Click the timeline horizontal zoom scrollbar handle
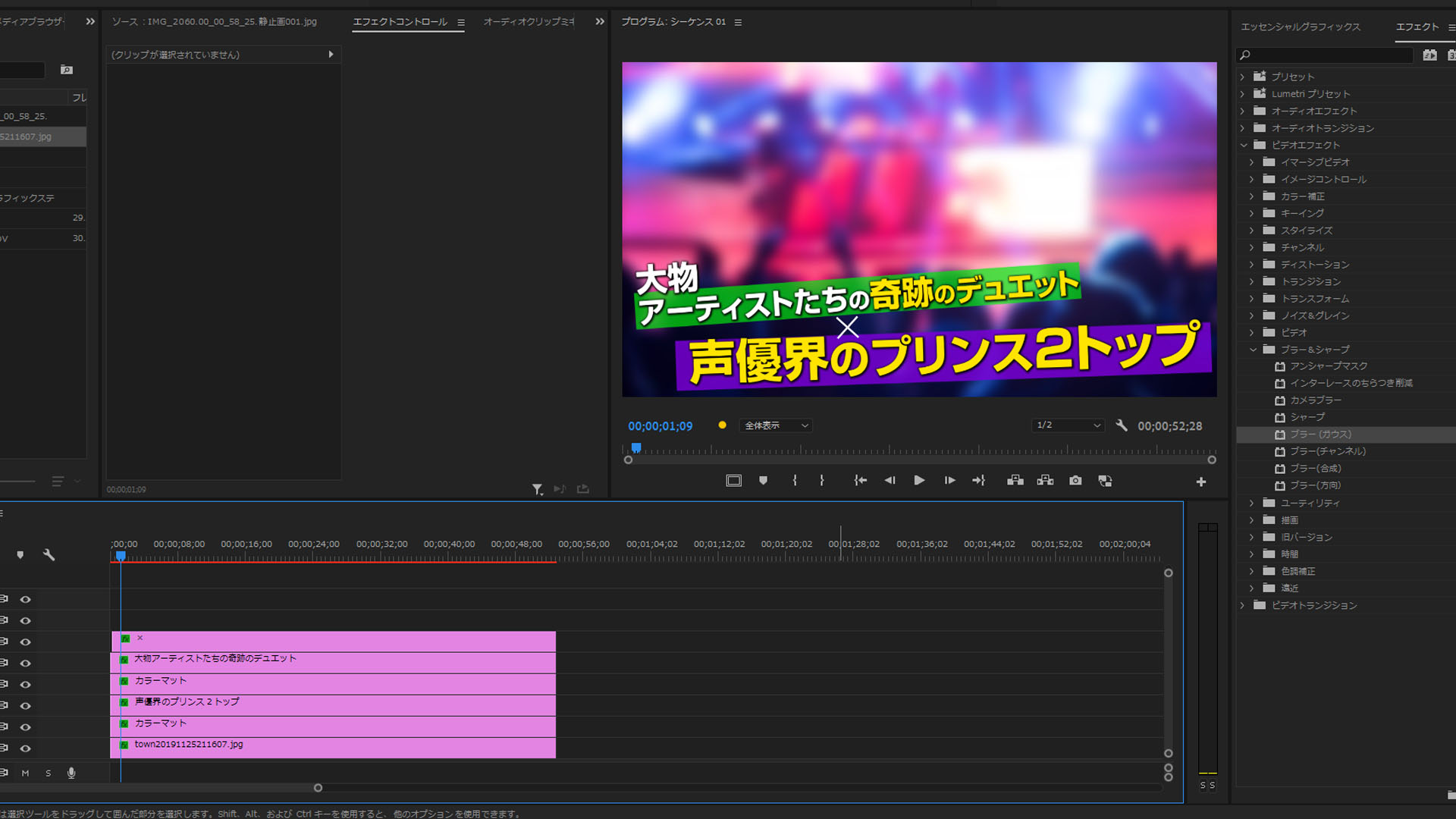This screenshot has width=1456, height=819. [x=318, y=788]
